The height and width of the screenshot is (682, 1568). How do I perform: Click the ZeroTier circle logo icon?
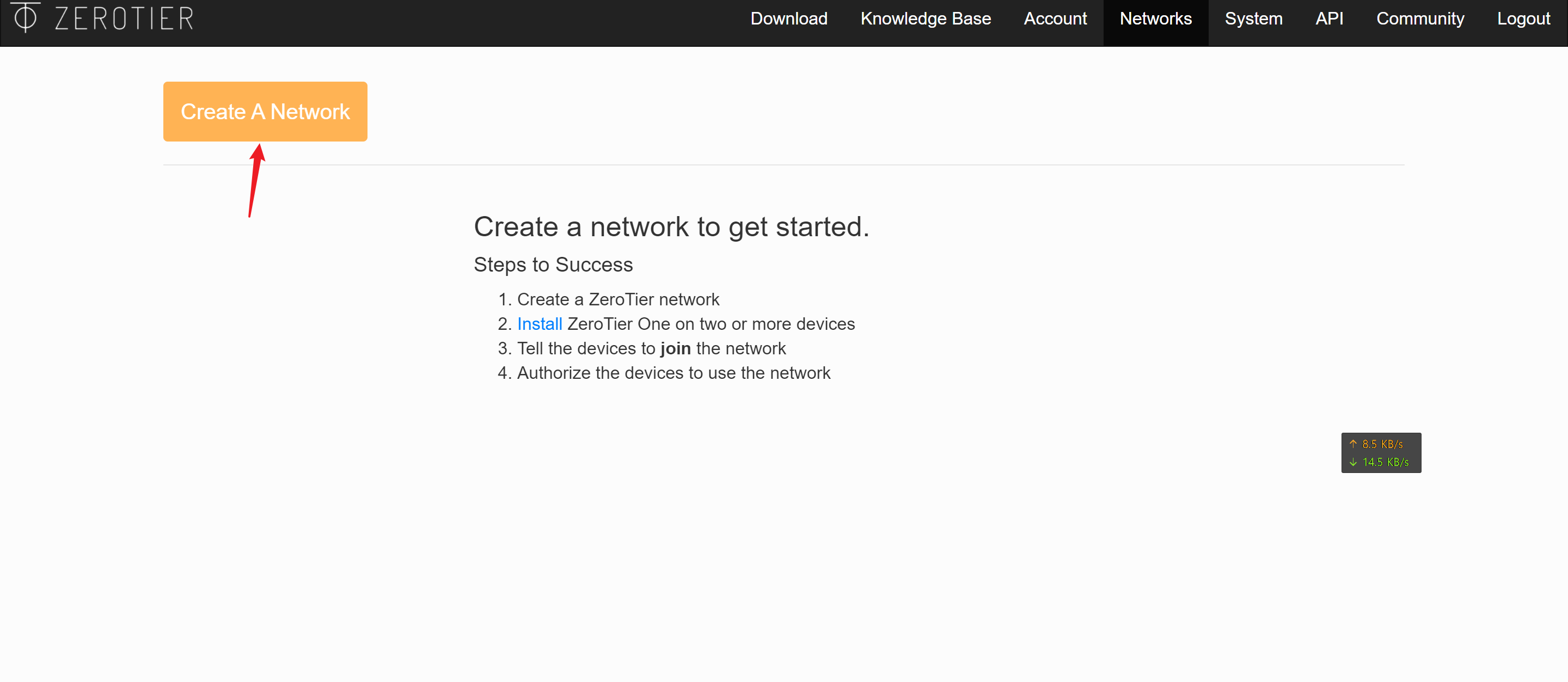click(x=25, y=17)
